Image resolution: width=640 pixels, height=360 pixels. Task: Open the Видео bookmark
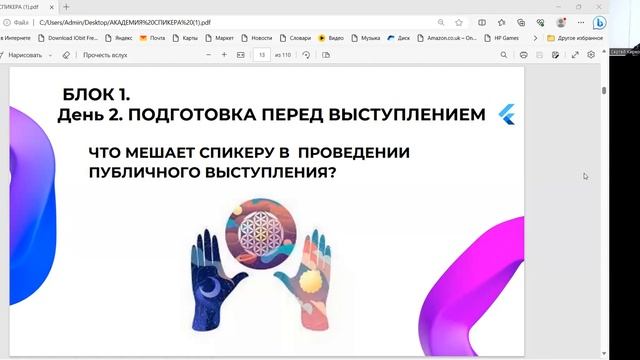pos(331,38)
